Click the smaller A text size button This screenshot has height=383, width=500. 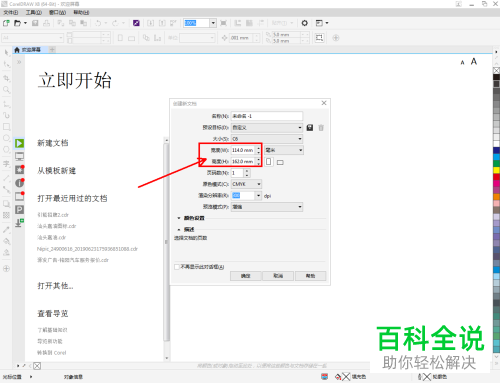click(462, 63)
